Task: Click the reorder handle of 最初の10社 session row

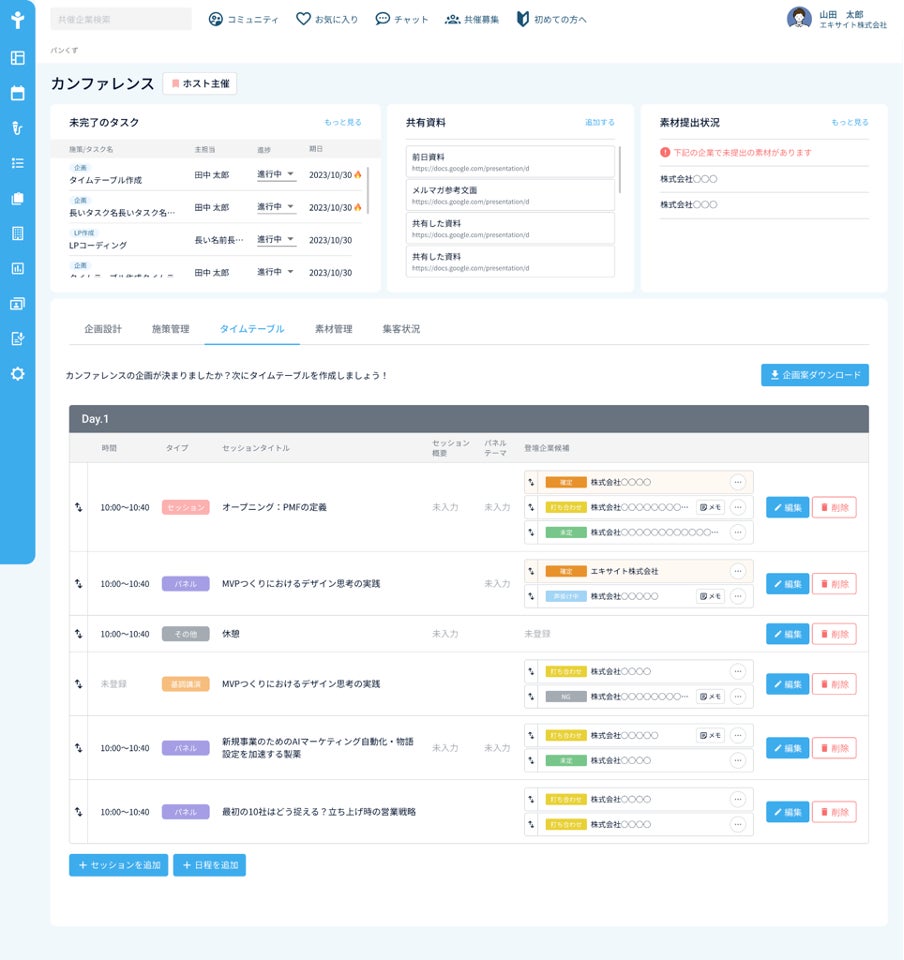Action: 78,812
